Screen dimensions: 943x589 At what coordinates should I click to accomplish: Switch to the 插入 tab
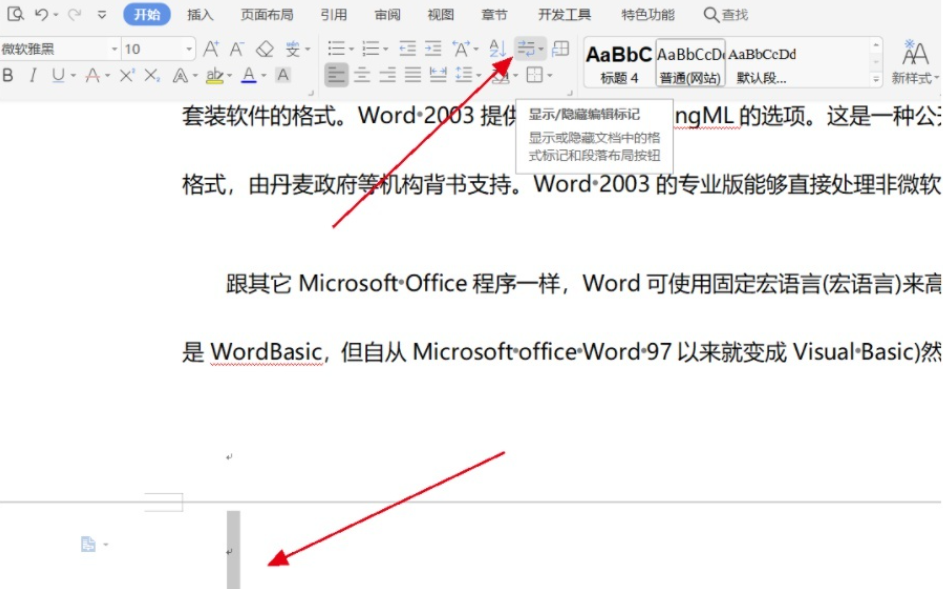tap(200, 15)
